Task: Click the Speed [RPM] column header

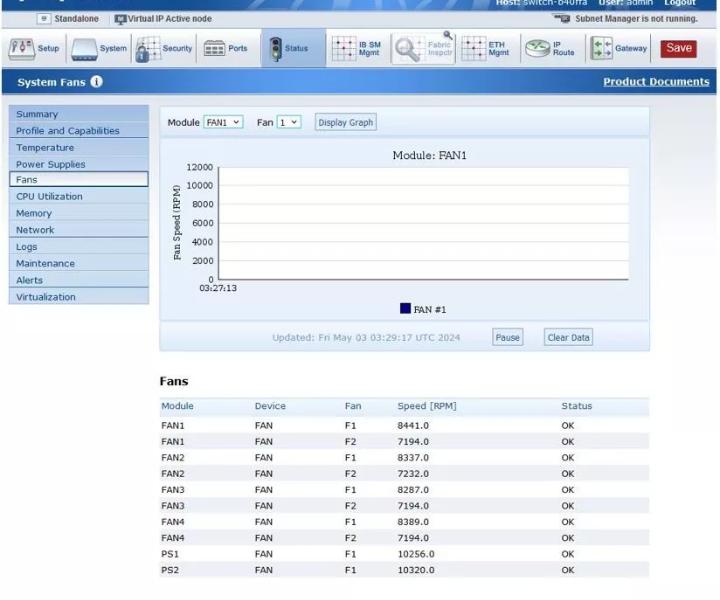Action: pyautogui.click(x=427, y=406)
